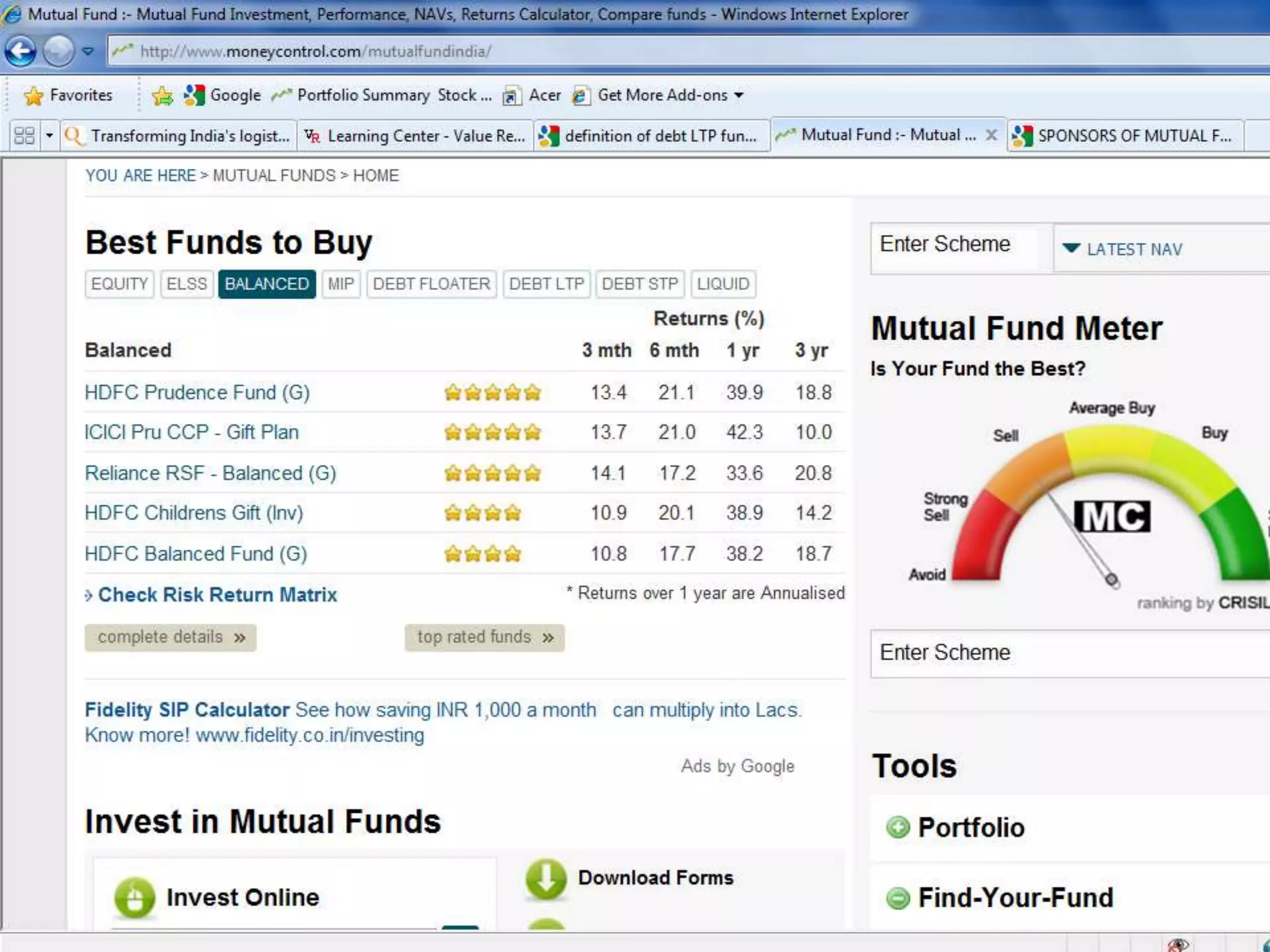
Task: Open the tab list dropdown arrow
Action: [x=49, y=136]
